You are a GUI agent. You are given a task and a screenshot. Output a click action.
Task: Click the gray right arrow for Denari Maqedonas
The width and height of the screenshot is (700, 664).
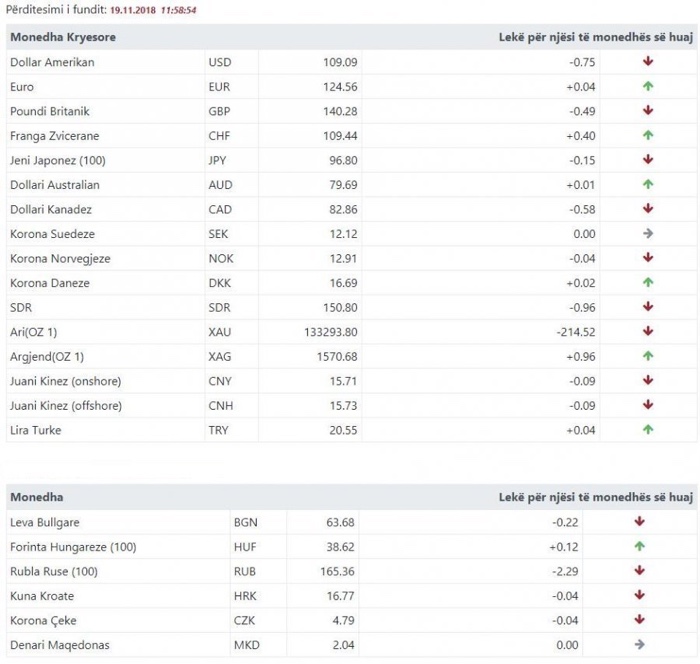(x=639, y=644)
